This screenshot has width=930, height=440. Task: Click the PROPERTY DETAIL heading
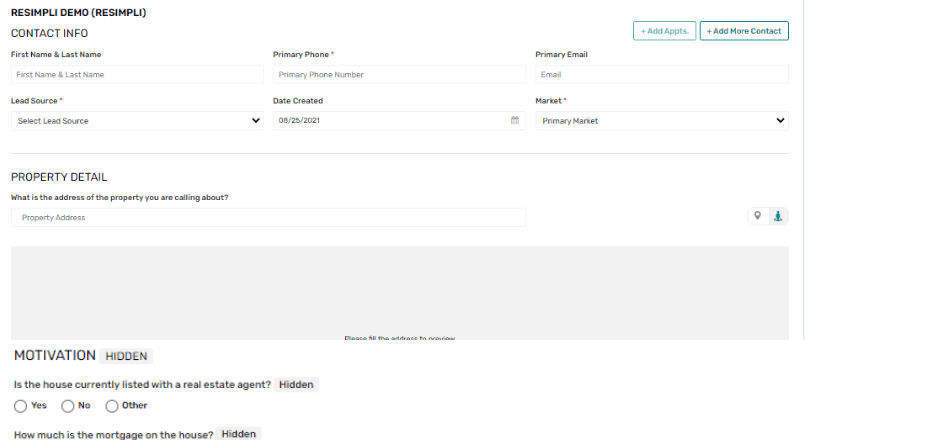(59, 177)
